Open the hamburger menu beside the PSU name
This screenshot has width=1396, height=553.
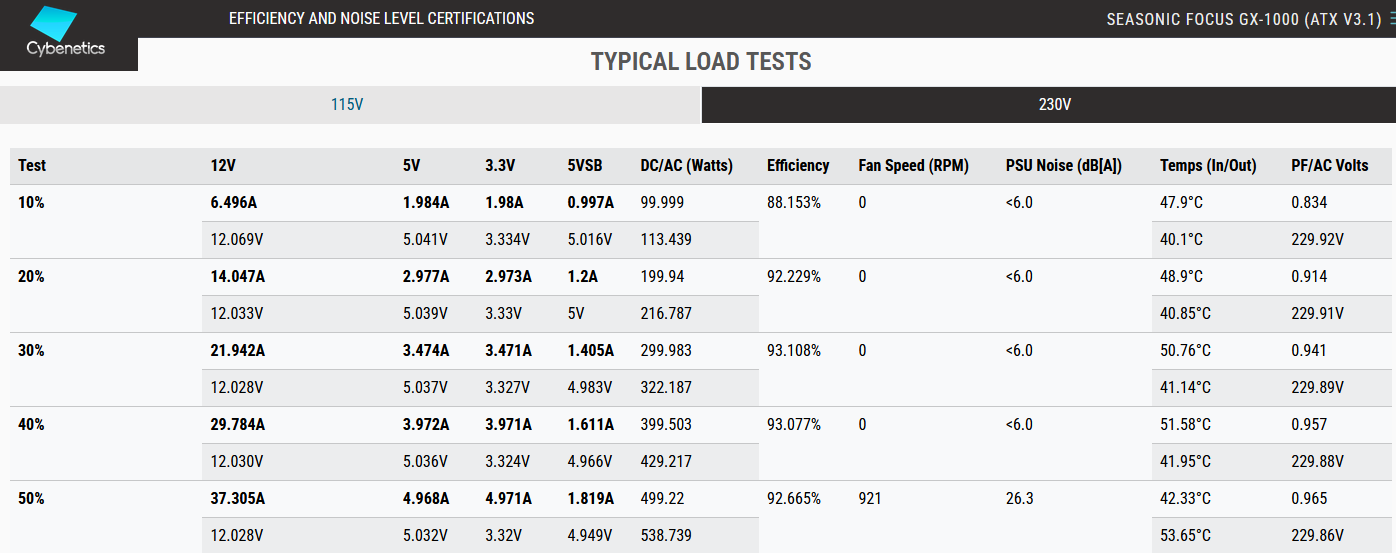click(x=1391, y=19)
